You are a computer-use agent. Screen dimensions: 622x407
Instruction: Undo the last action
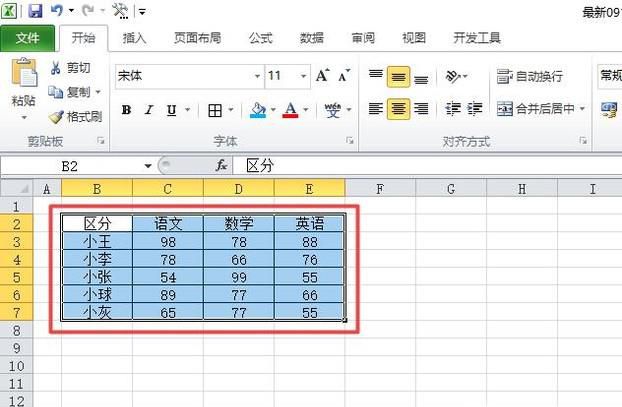[x=57, y=10]
